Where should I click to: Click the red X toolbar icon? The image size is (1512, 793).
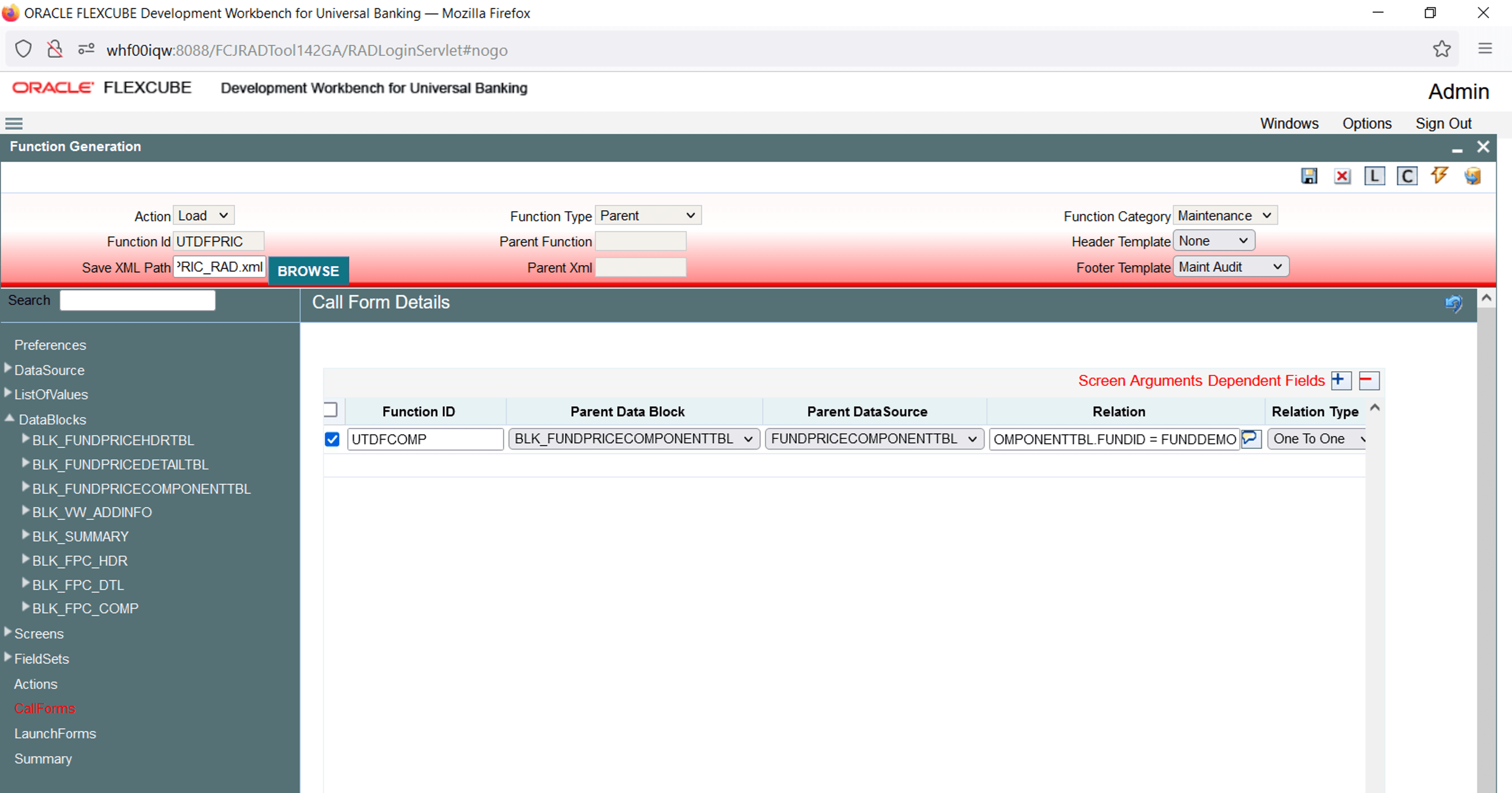click(x=1342, y=176)
